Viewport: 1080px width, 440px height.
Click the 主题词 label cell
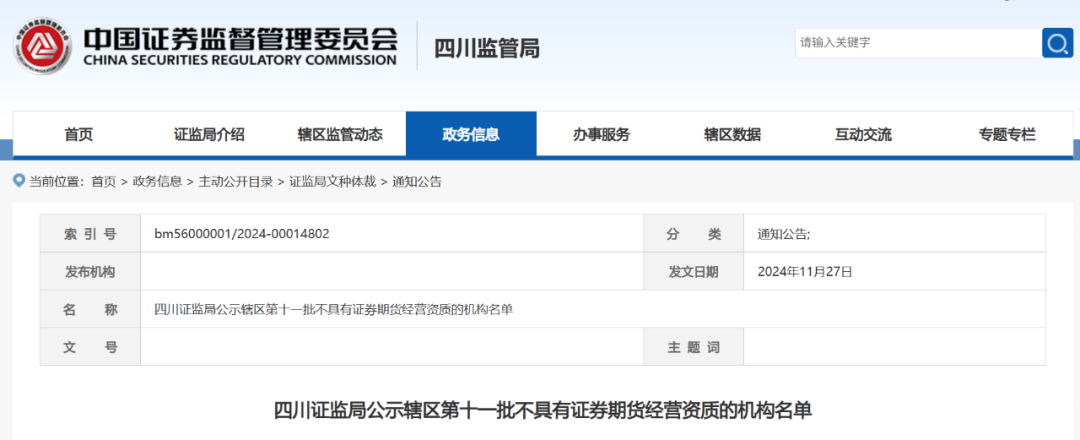694,347
